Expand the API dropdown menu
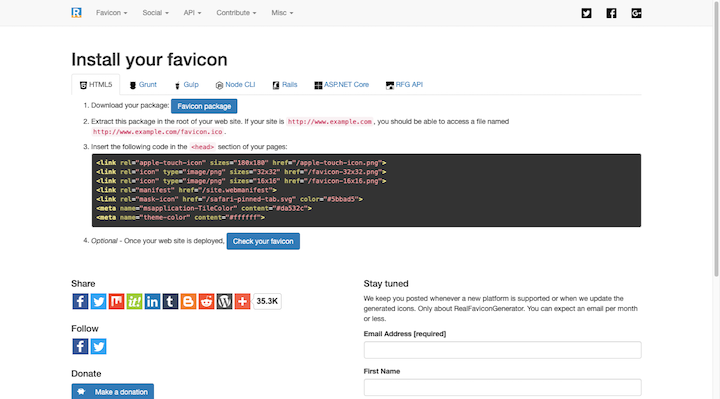The height and width of the screenshot is (399, 720). tap(192, 13)
